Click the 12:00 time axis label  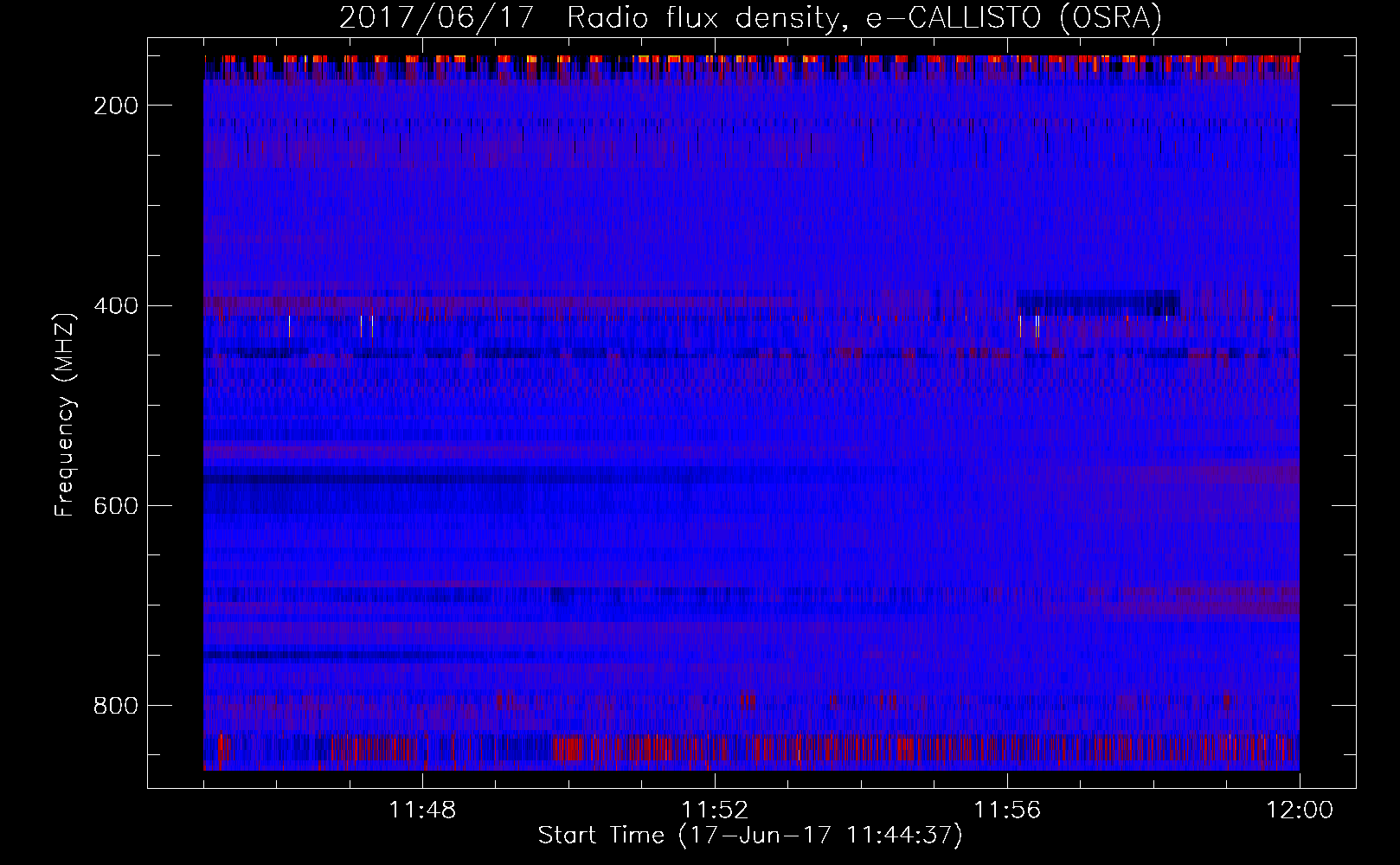tap(1300, 811)
